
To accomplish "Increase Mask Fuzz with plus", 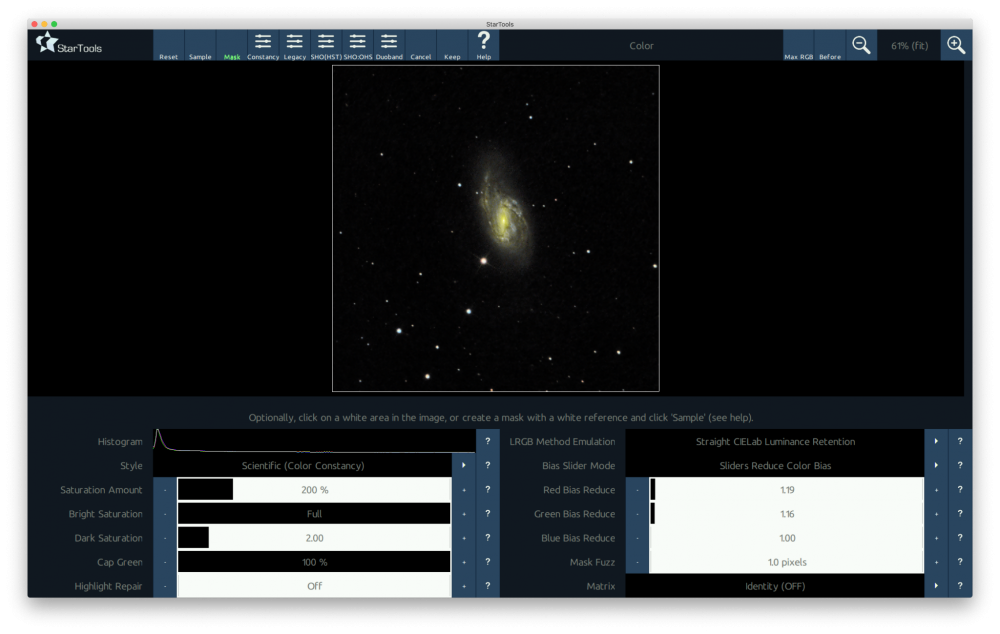I will coord(936,563).
